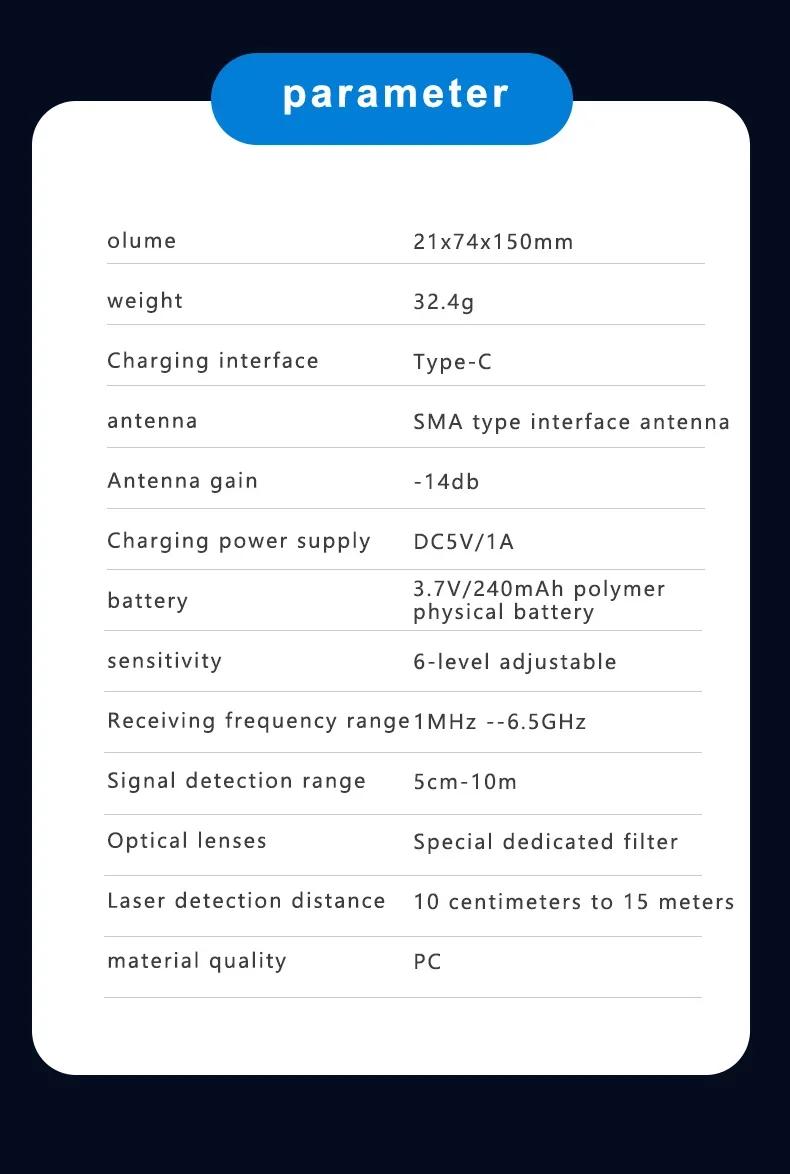Click the 21x74x150mm dimension value
The image size is (790, 1174).
tap(493, 242)
